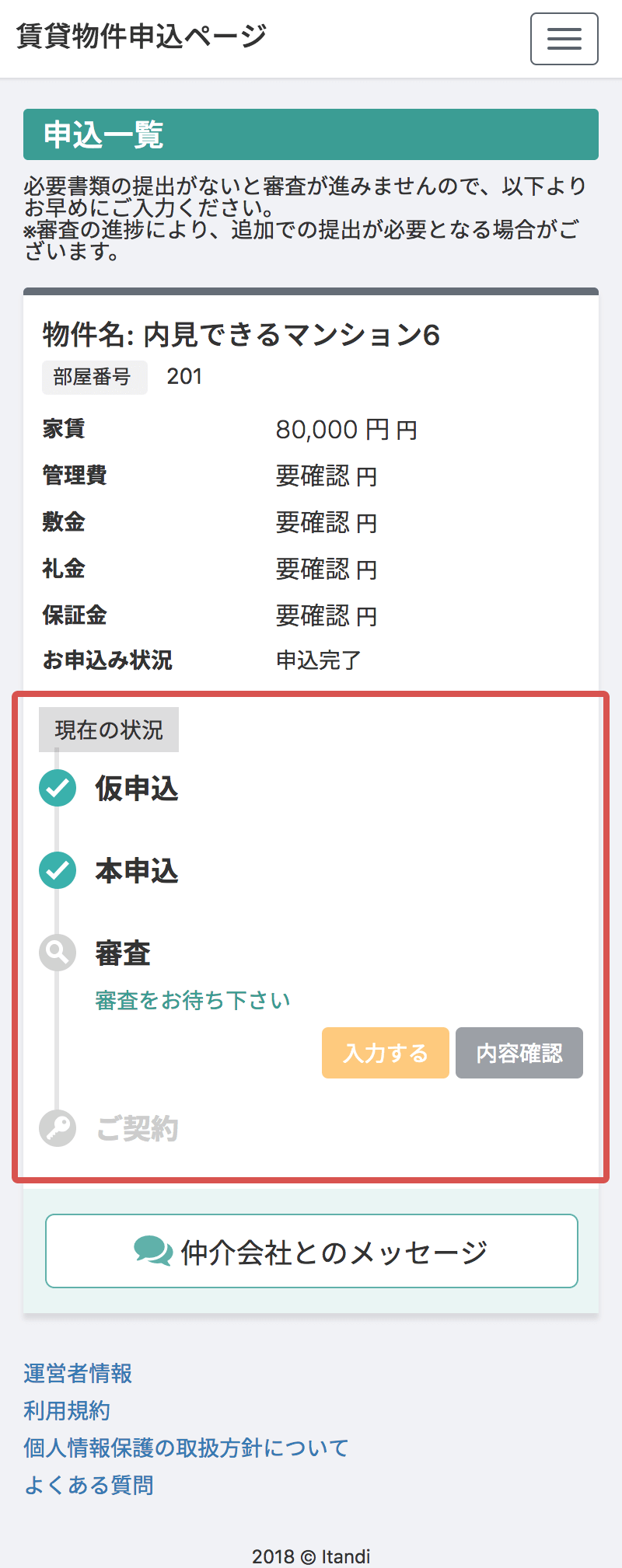Open 個人情報保護の取扱方針について link
Image resolution: width=622 pixels, height=1568 pixels.
(186, 1448)
